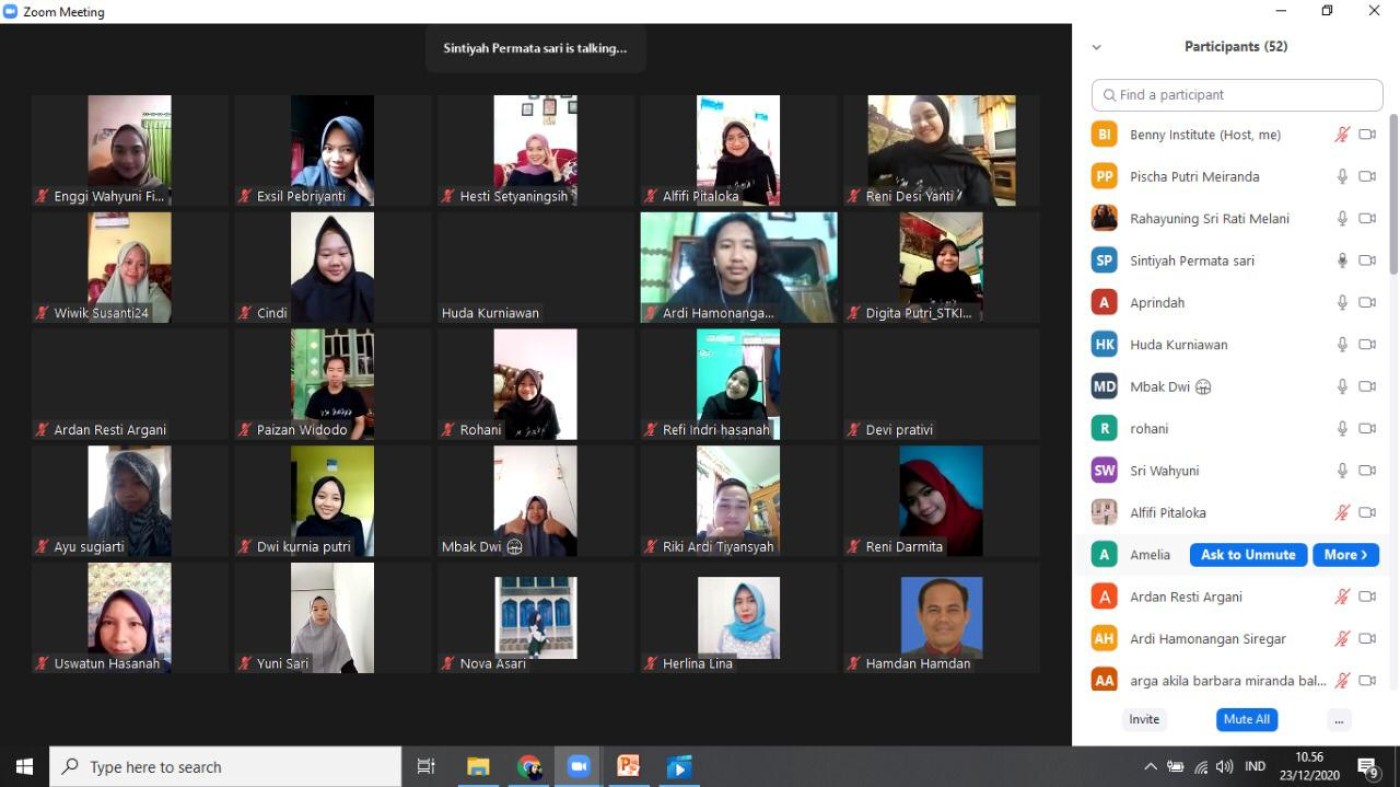Click Huda Kurniawan's microphone icon in list
Screen dimensions: 1400x787
[x=1343, y=345]
